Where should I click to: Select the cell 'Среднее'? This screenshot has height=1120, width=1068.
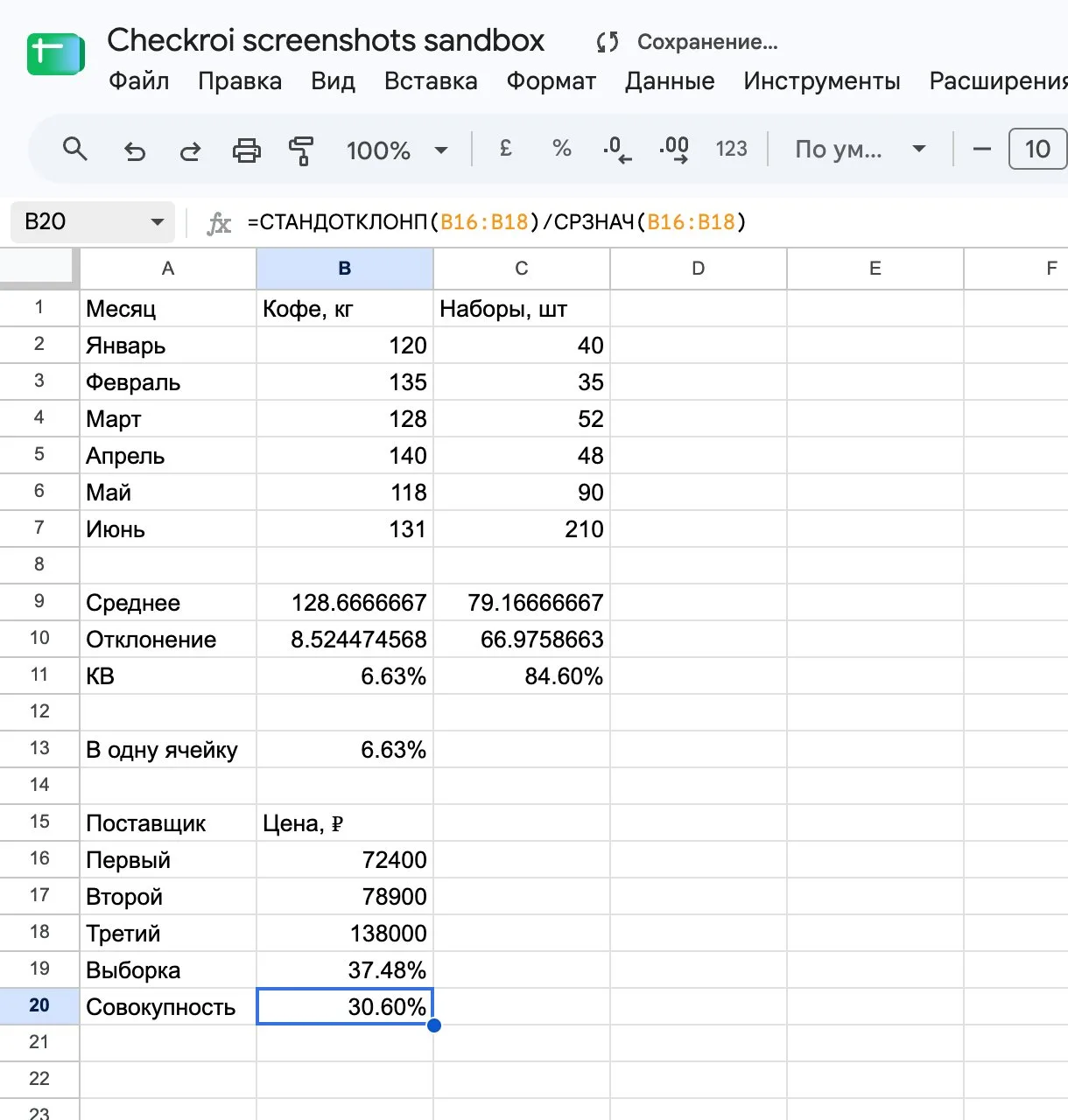(168, 602)
